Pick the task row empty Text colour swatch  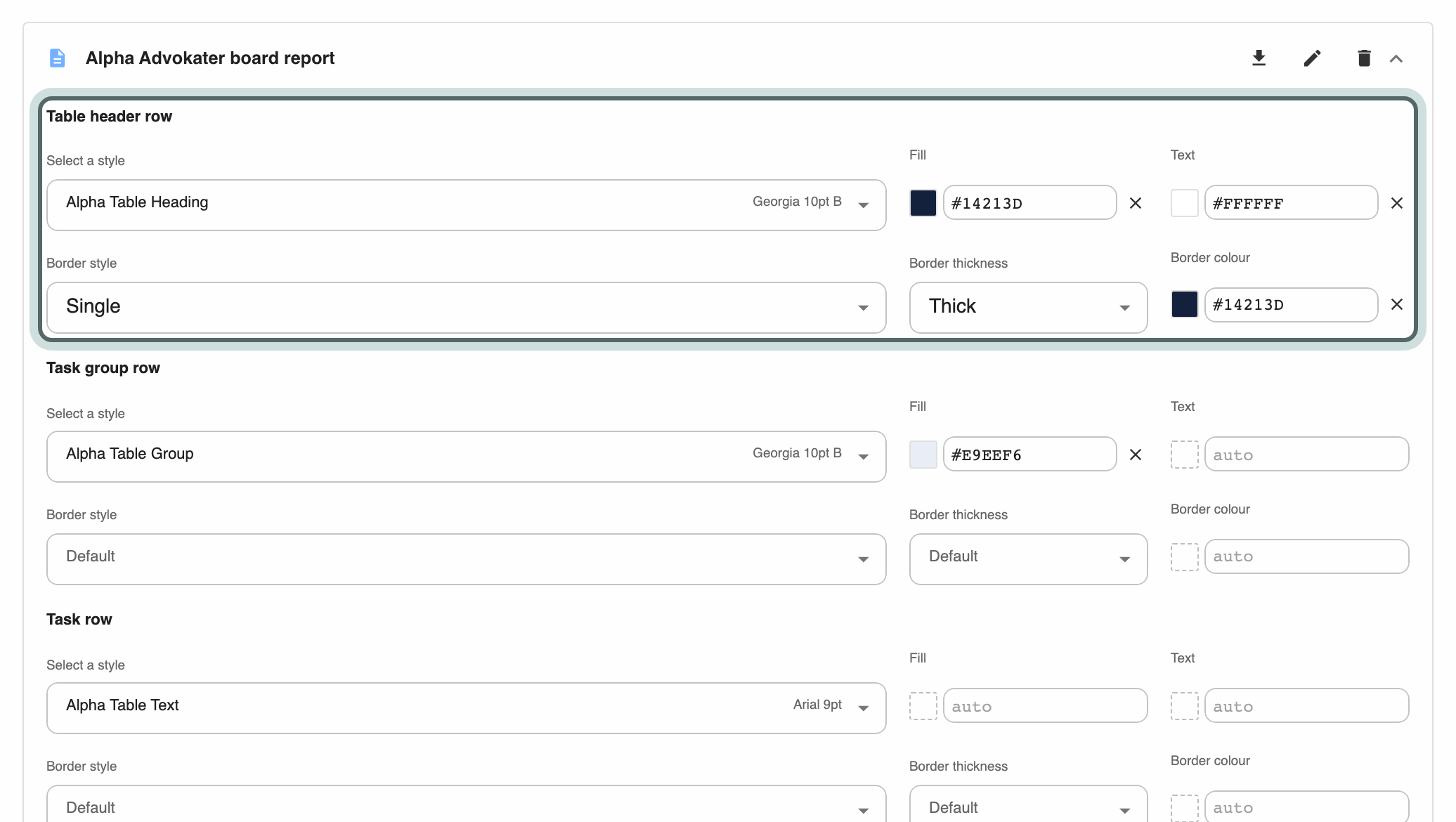pos(1185,706)
